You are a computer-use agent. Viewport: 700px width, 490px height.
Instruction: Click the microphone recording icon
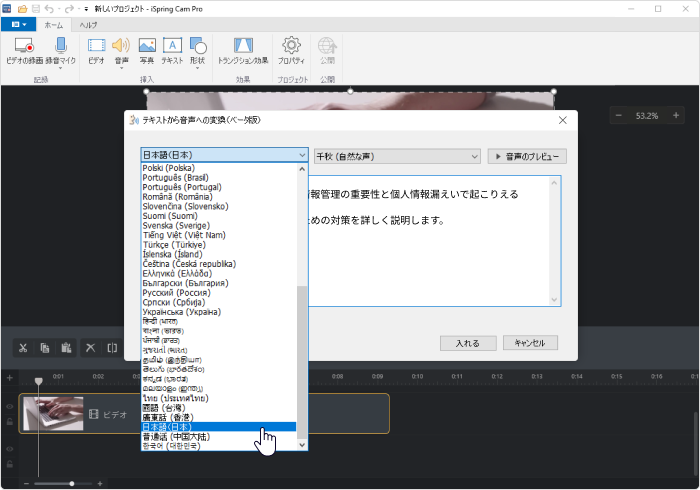[61, 45]
